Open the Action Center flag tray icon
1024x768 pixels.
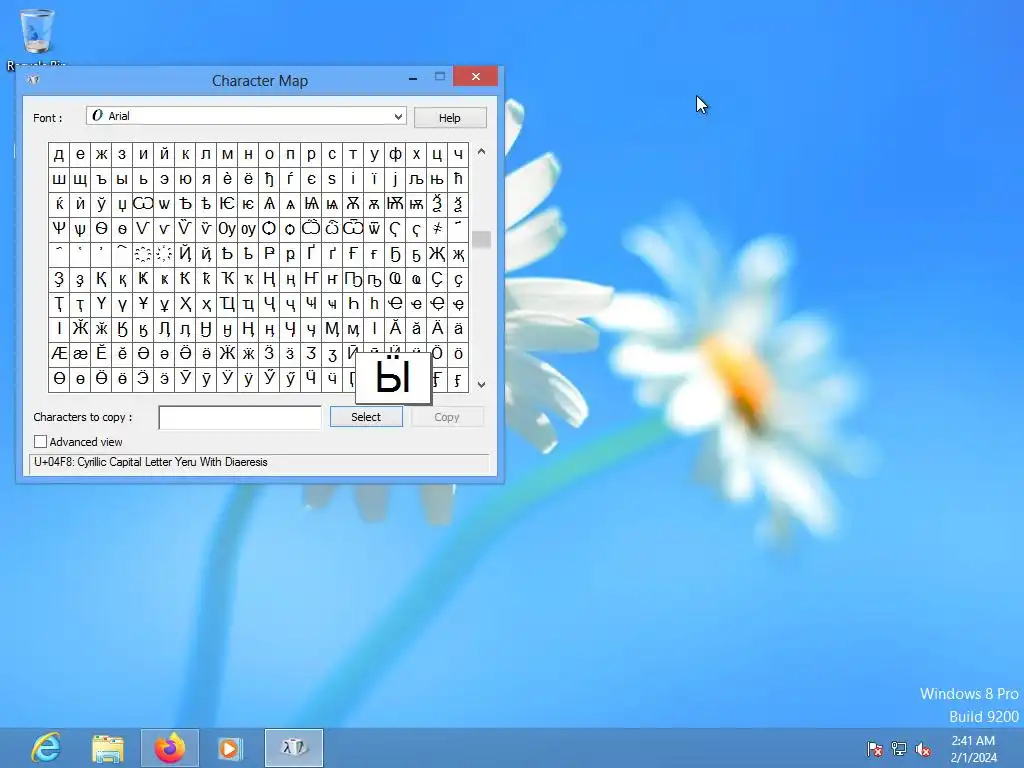click(874, 749)
